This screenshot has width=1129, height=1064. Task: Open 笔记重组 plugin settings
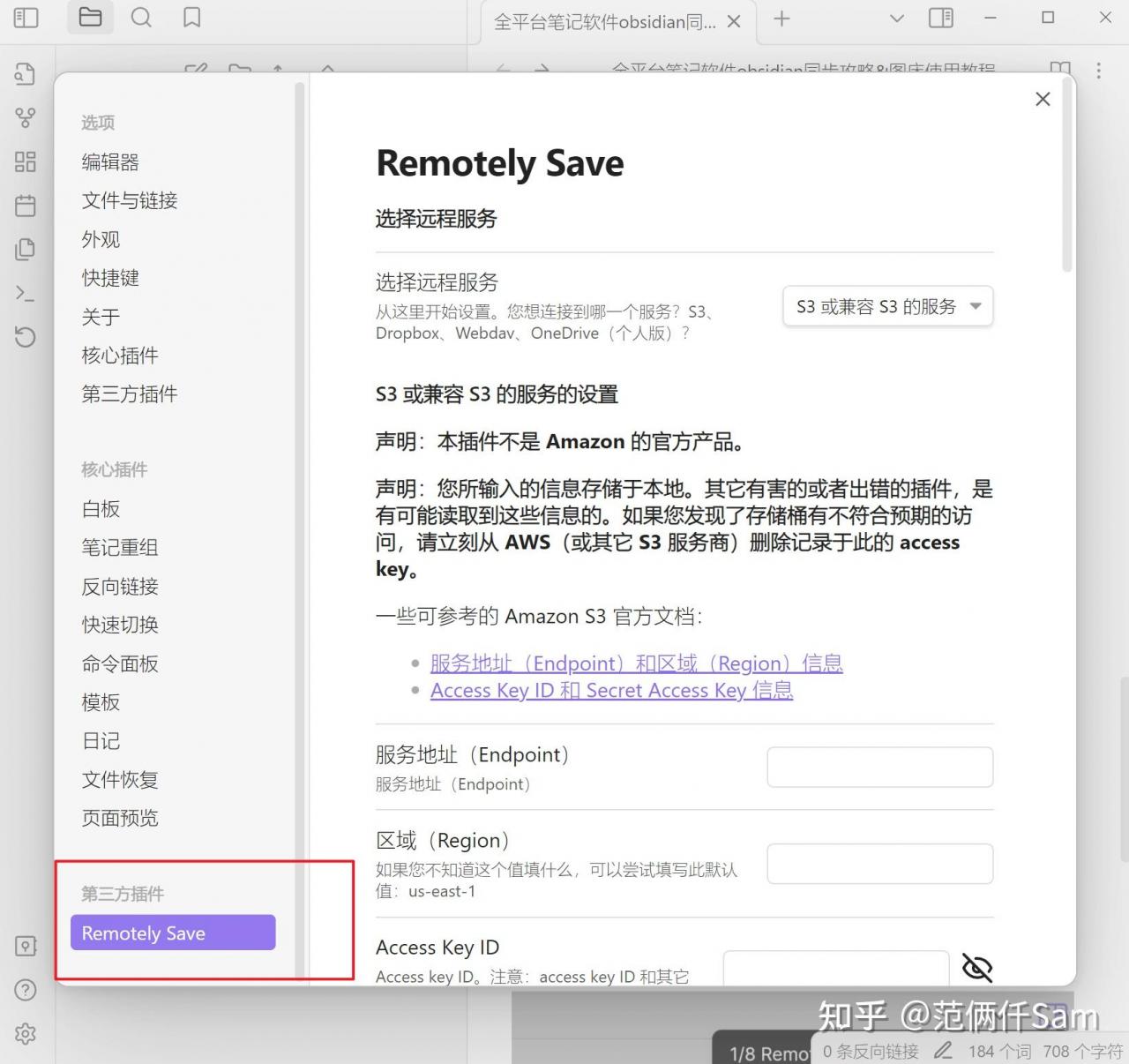120,548
